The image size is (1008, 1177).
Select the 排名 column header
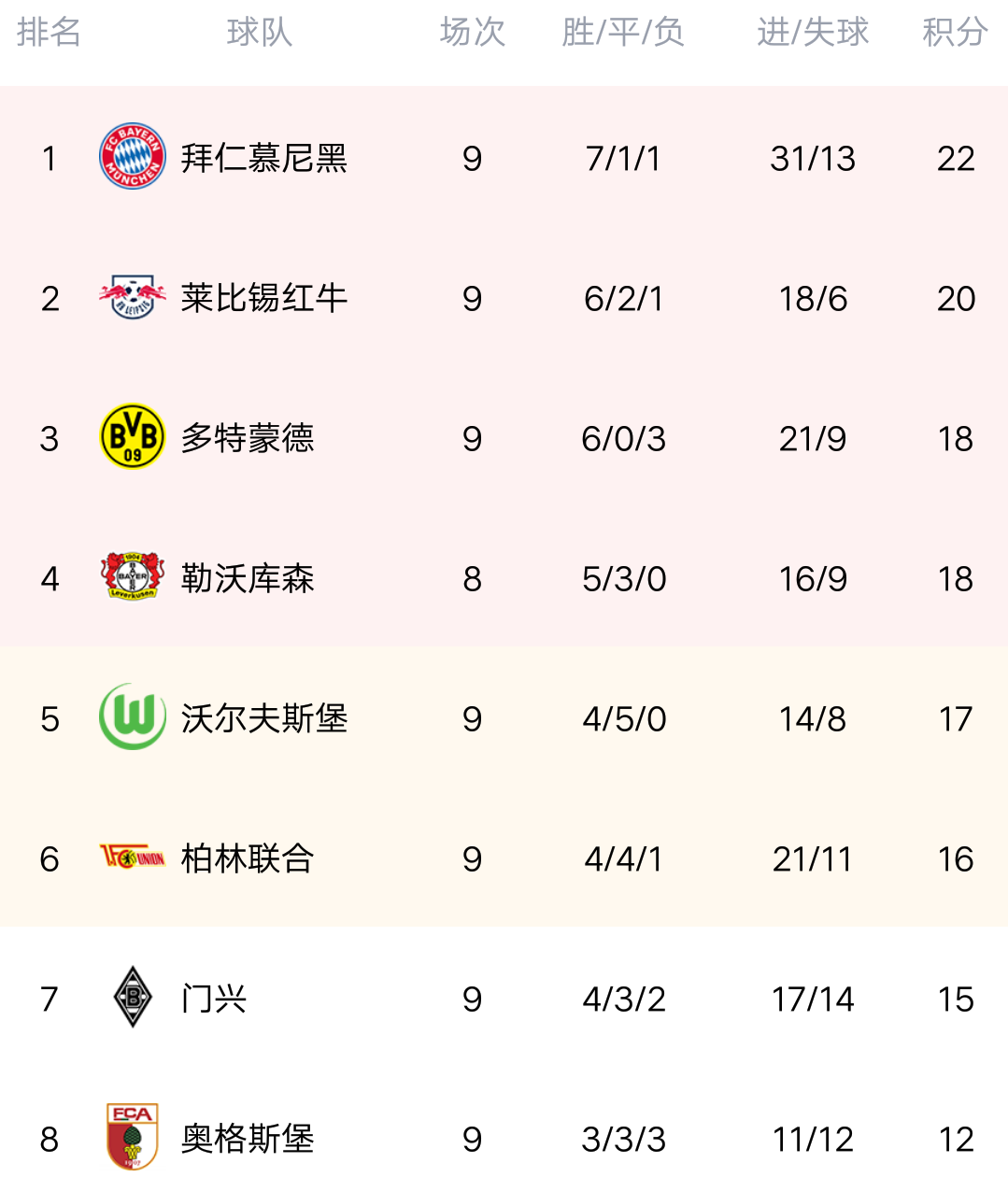(x=49, y=32)
